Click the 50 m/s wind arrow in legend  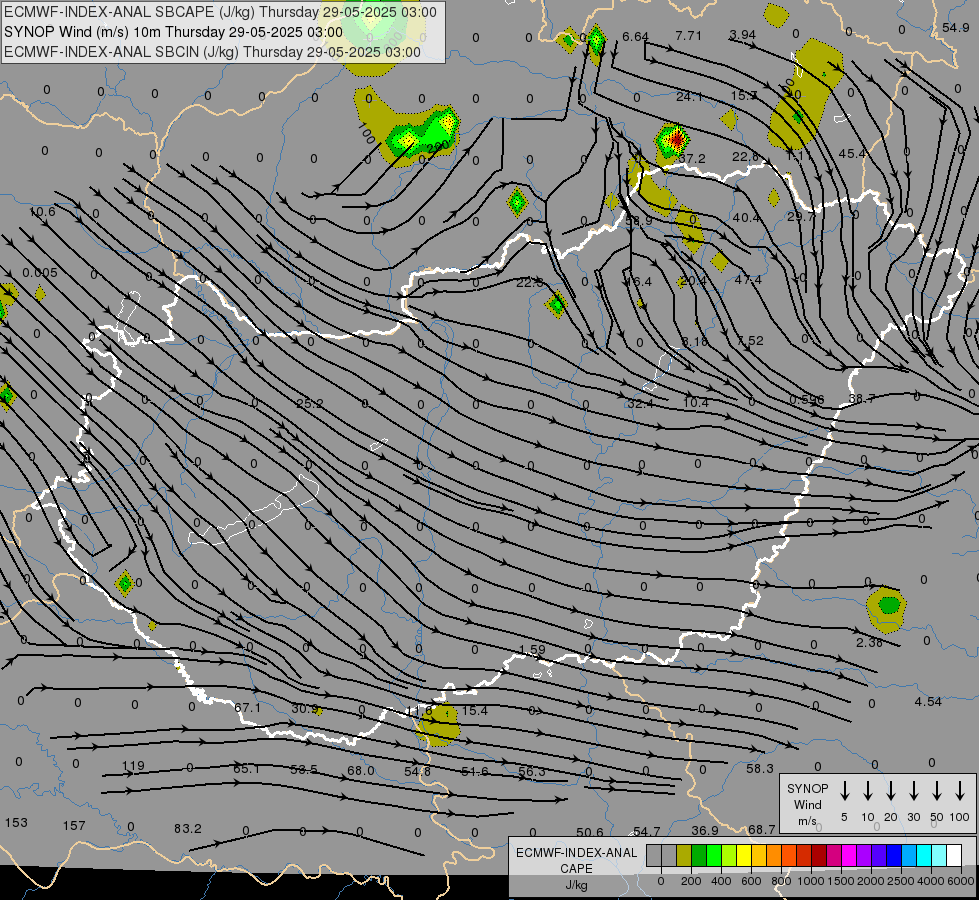(937, 791)
